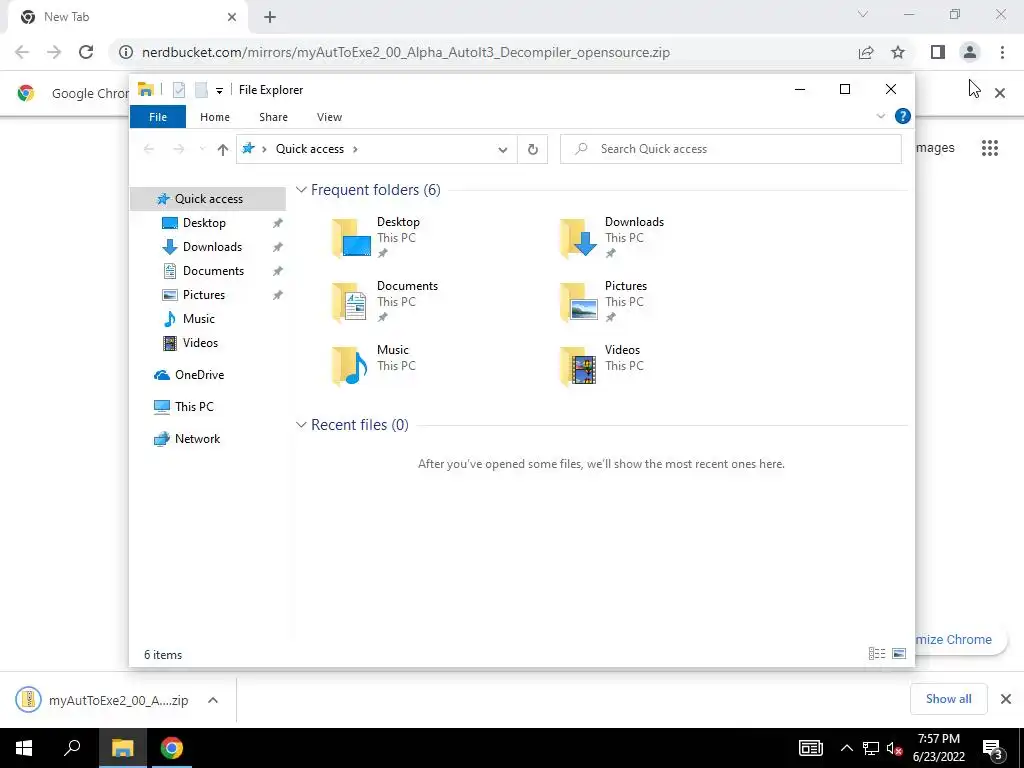Viewport: 1024px width, 768px height.
Task: Open Downloads in the navigation pane
Action: click(212, 247)
